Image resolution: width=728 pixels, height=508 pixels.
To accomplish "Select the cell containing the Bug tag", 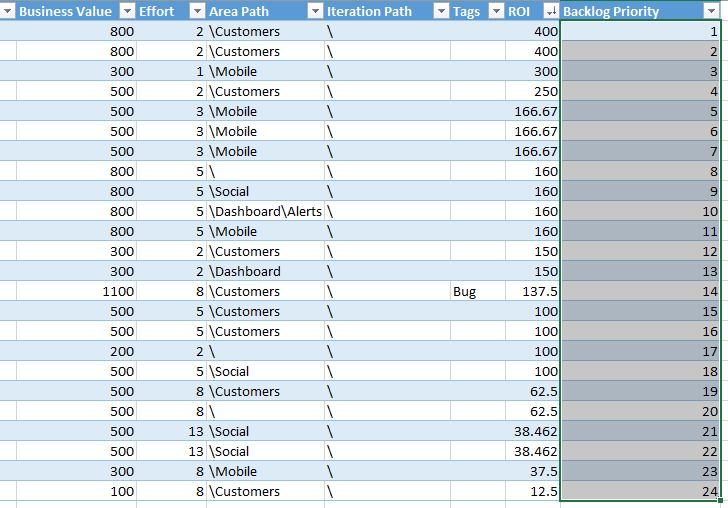I will click(477, 291).
